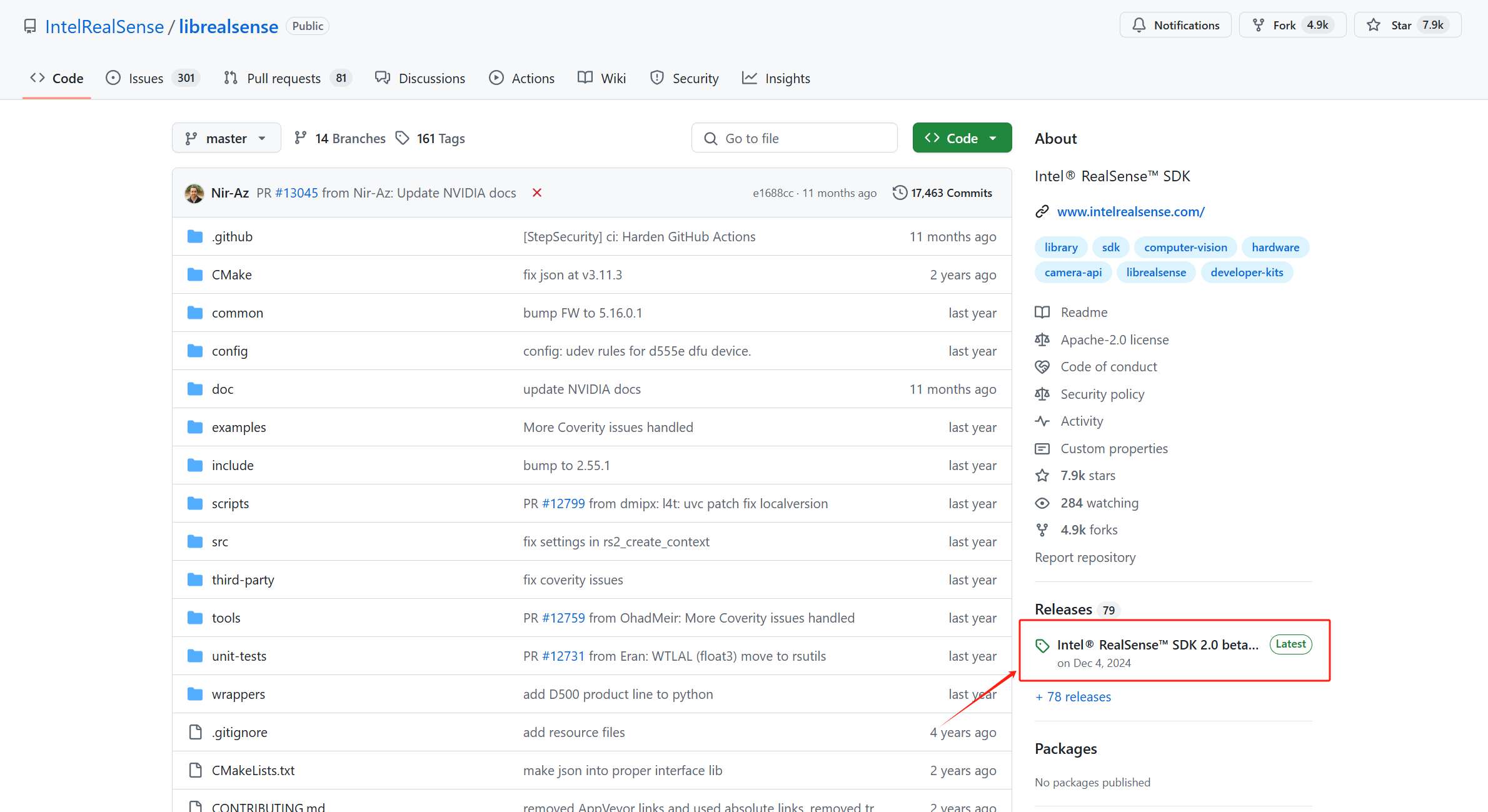Click the IntelRealSense owner link
Viewport: 1488px width, 812px height.
pos(104,26)
